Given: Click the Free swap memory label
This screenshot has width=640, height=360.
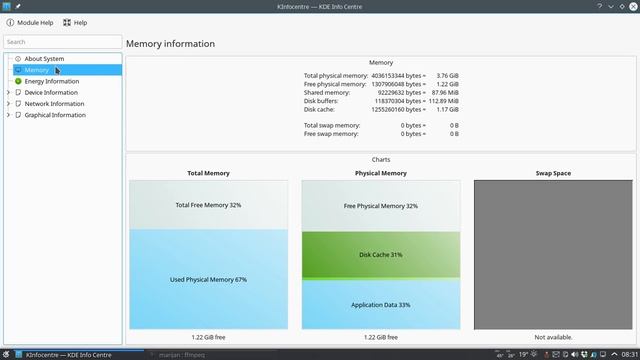Looking at the screenshot, I should [x=331, y=134].
